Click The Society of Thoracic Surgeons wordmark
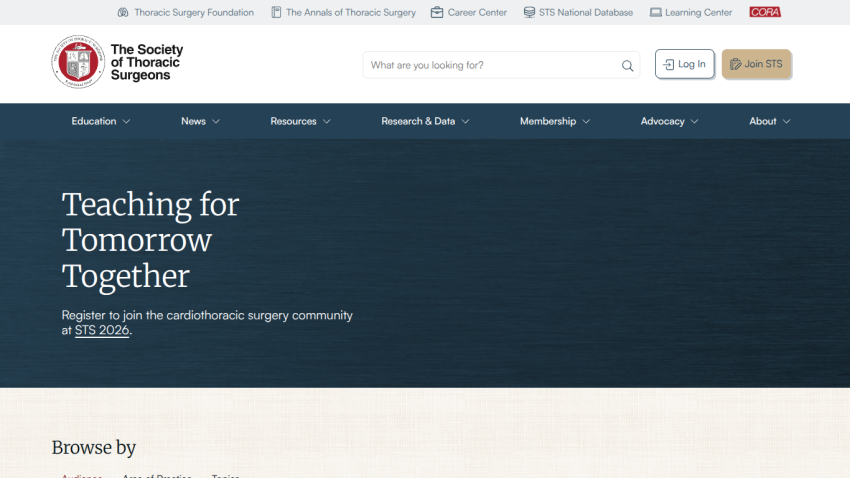This screenshot has width=850, height=478. point(147,62)
